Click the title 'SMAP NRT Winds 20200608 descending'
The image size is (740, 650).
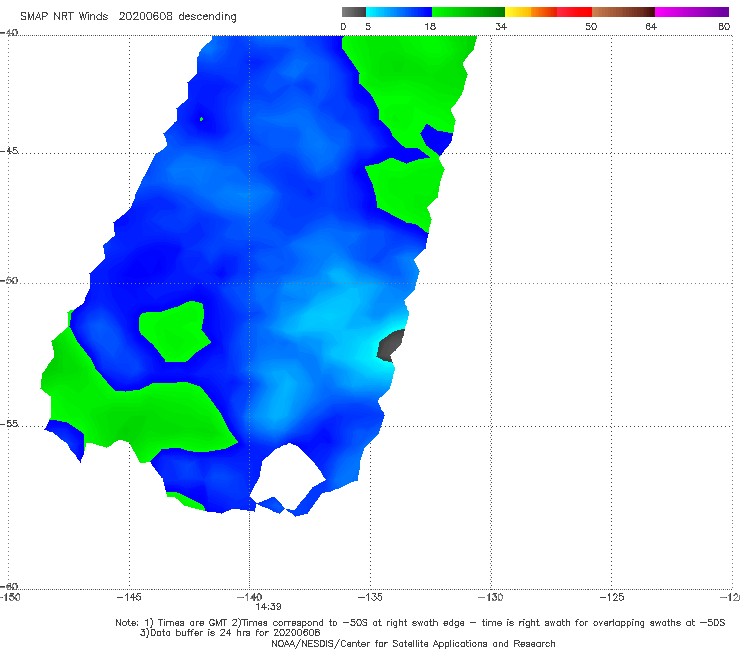pos(128,17)
